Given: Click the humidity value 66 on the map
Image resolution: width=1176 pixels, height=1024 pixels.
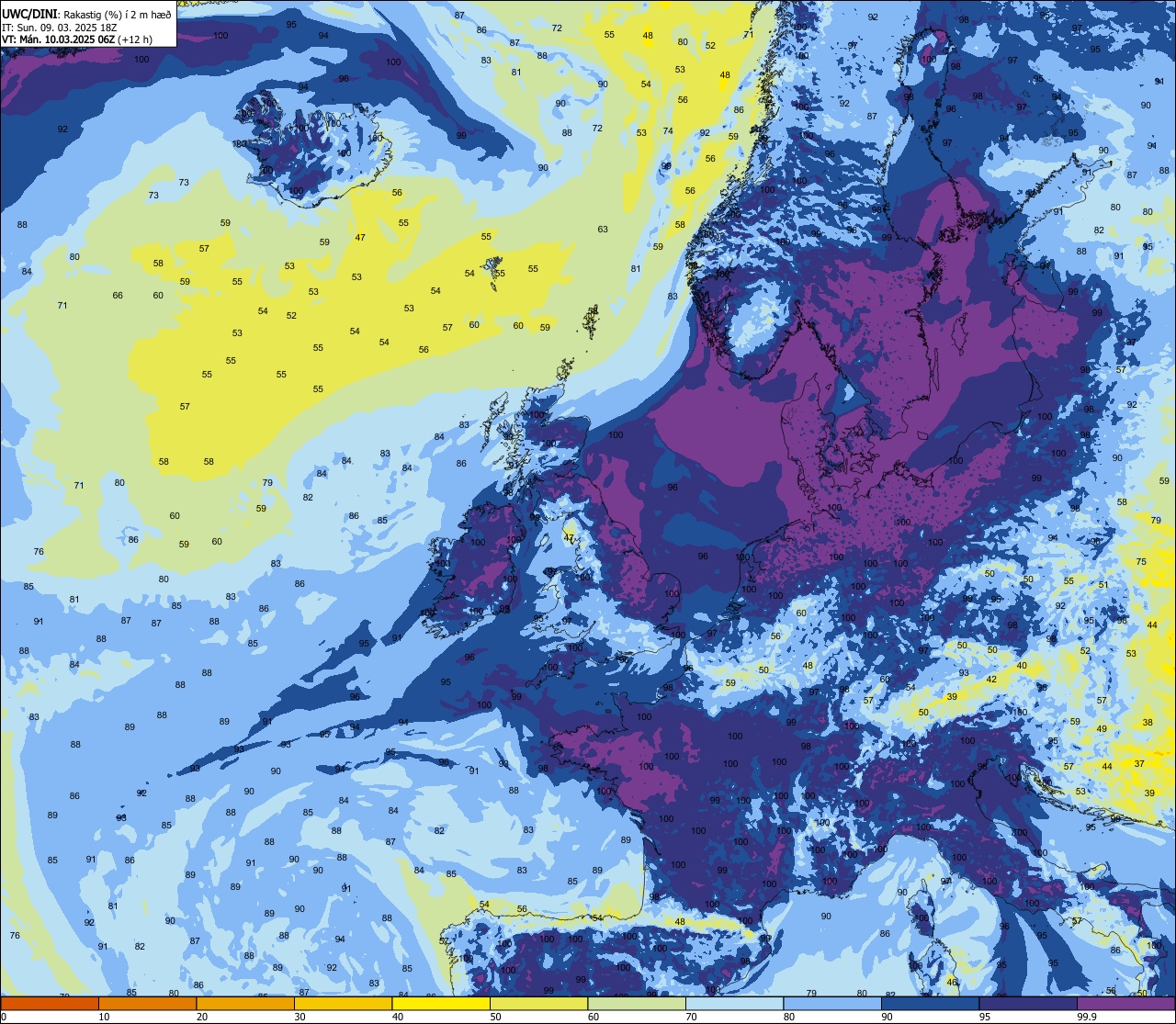Looking at the screenshot, I should (118, 295).
